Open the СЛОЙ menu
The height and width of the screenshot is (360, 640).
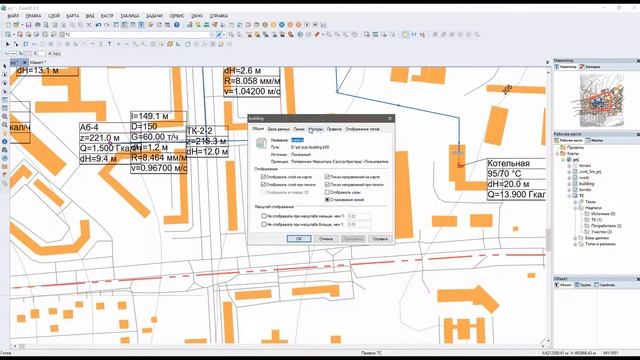click(54, 16)
